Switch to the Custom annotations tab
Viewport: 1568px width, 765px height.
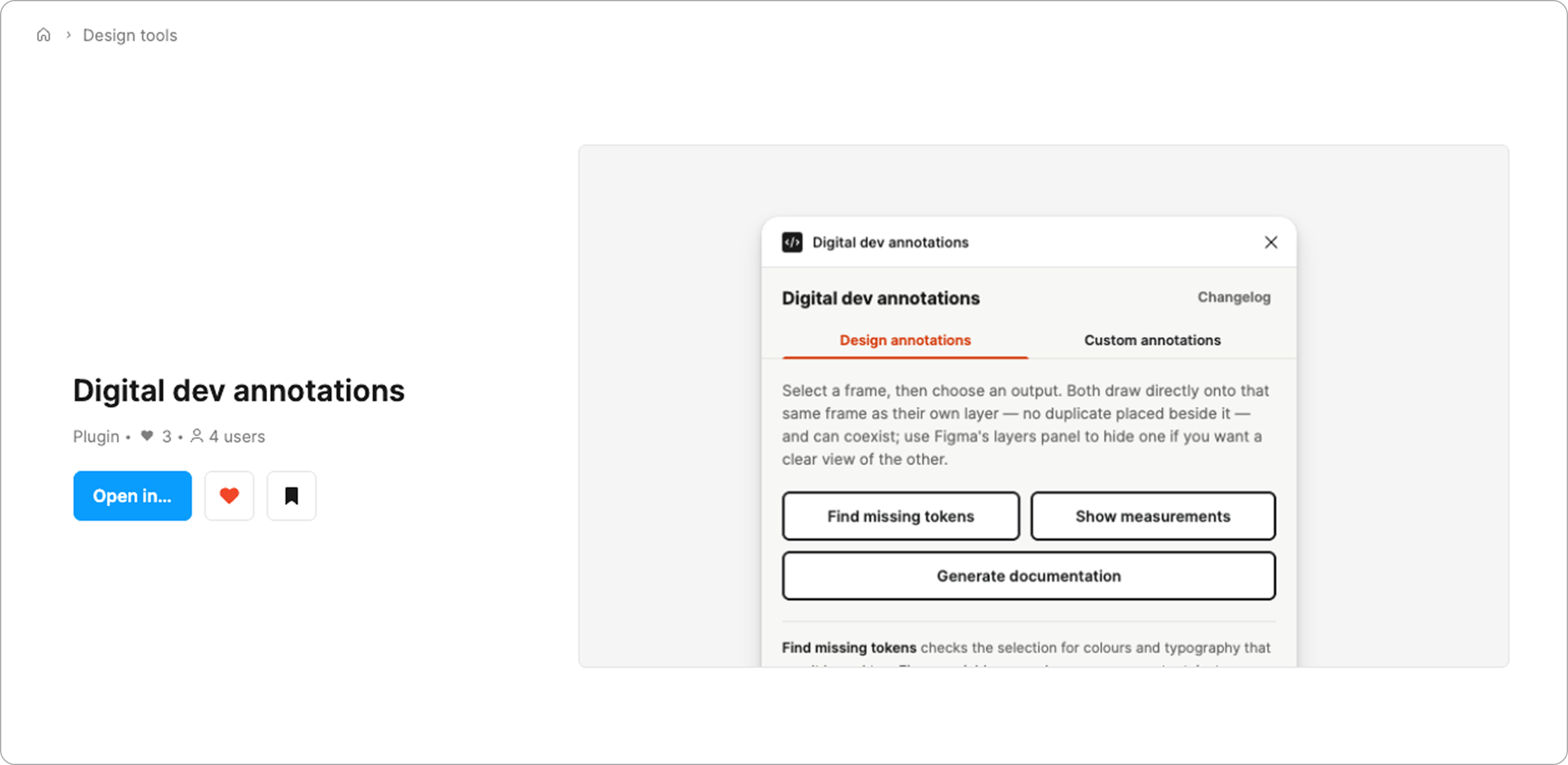(1152, 340)
